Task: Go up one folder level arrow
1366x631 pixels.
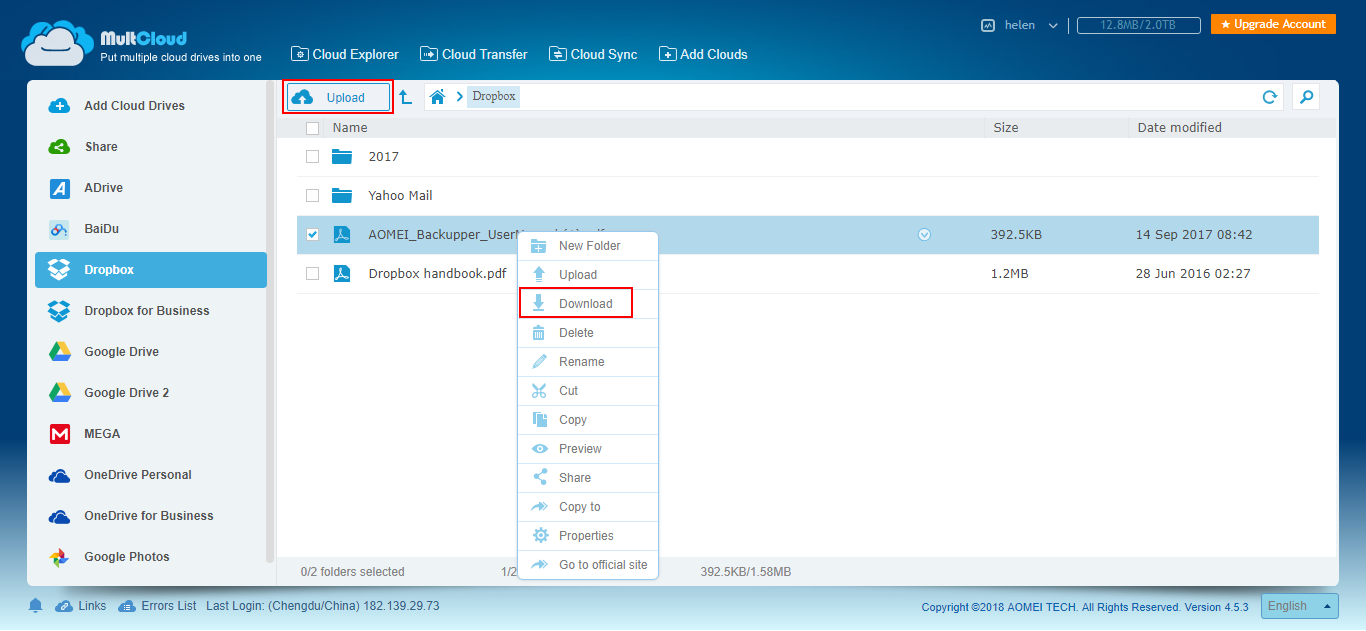Action: [x=406, y=97]
